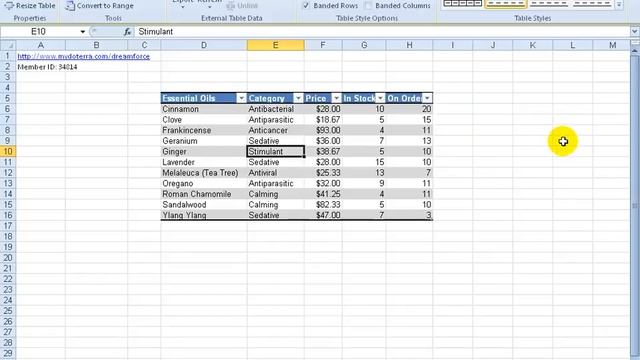This screenshot has height=360, width=640.
Task: Select the Geranium cell
Action: pyautogui.click(x=204, y=140)
